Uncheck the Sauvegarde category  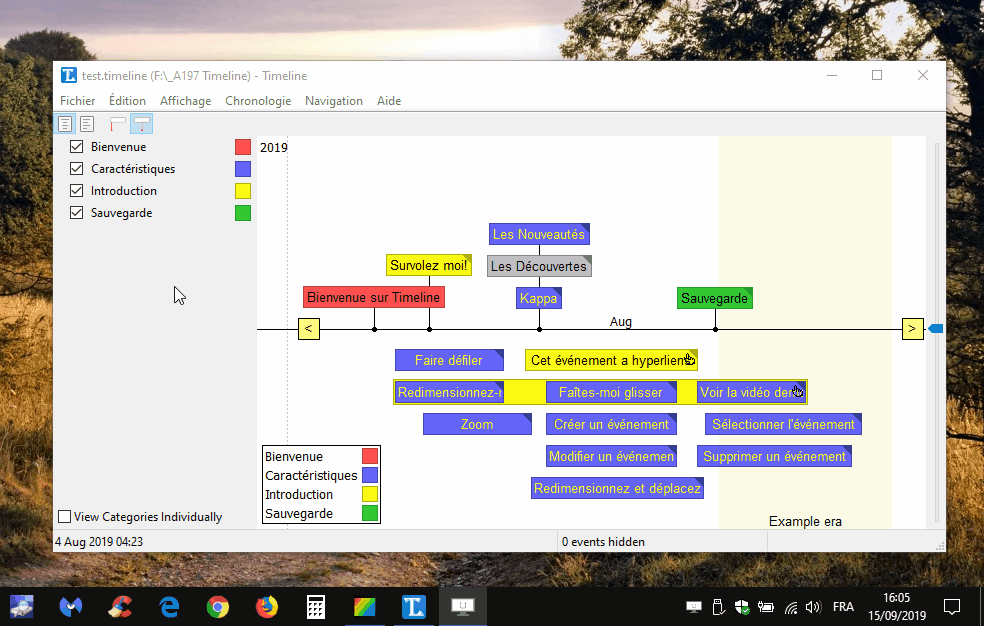(77, 213)
